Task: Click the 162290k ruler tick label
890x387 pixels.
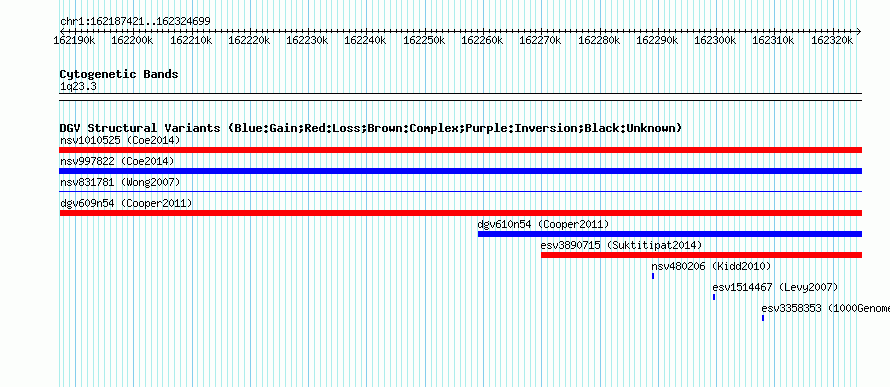Action: point(657,40)
